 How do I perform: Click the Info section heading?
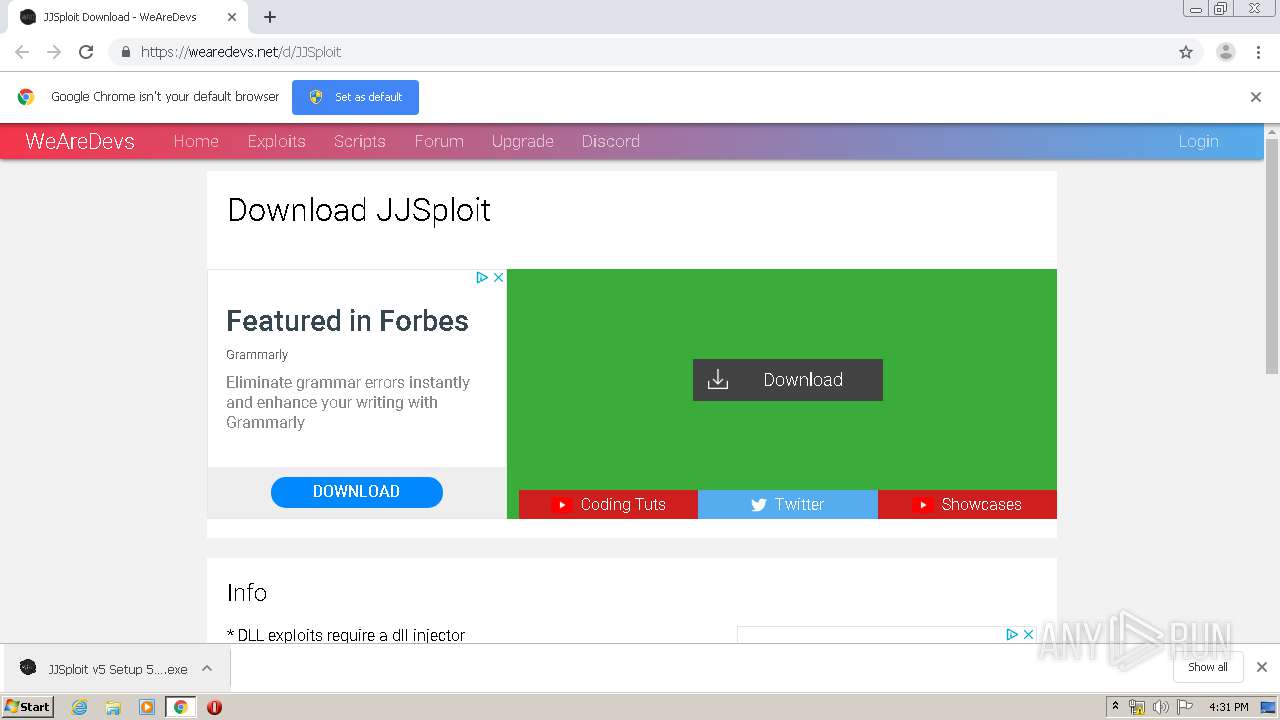pyautogui.click(x=247, y=592)
